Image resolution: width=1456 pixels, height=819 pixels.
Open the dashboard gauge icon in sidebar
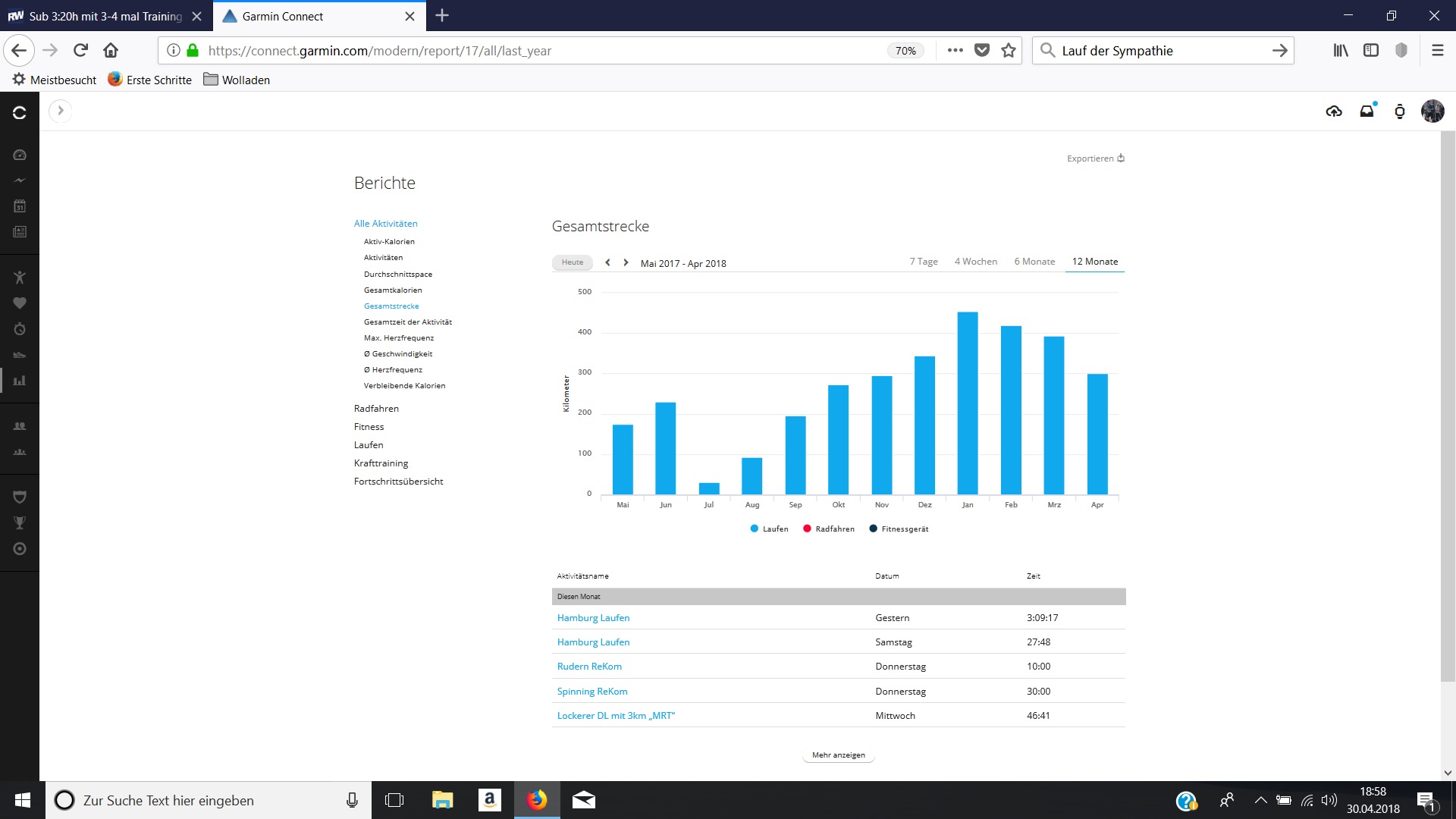tap(20, 155)
